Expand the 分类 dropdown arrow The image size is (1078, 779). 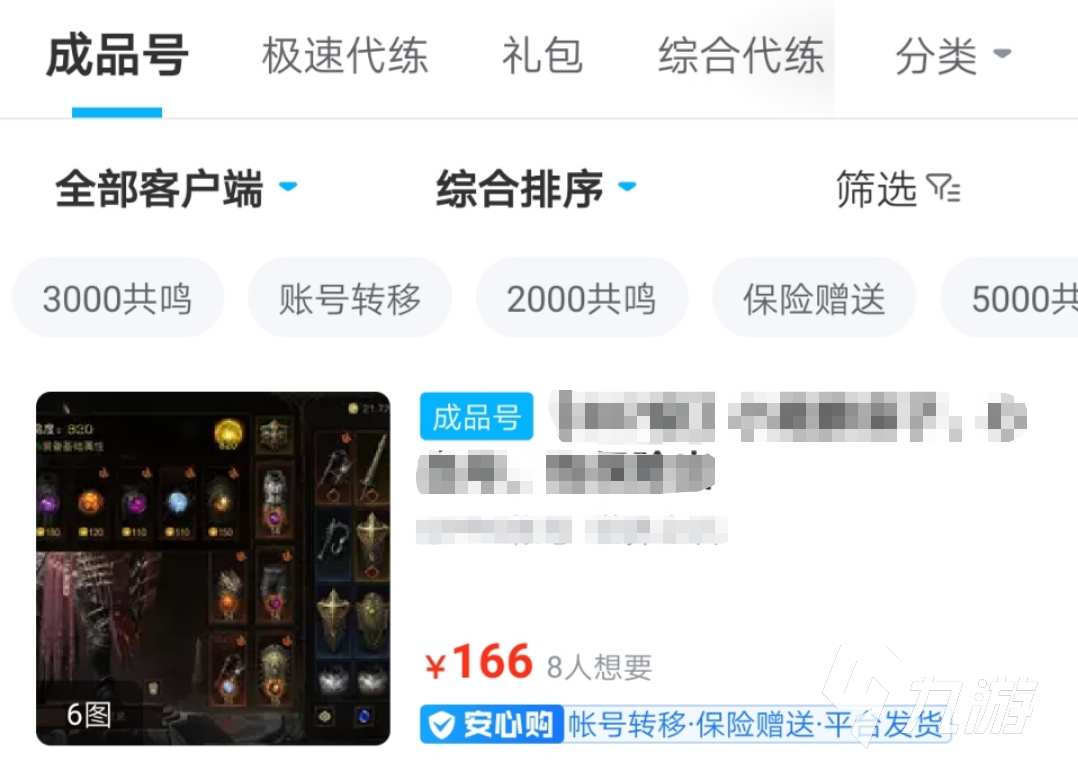tap(1002, 53)
